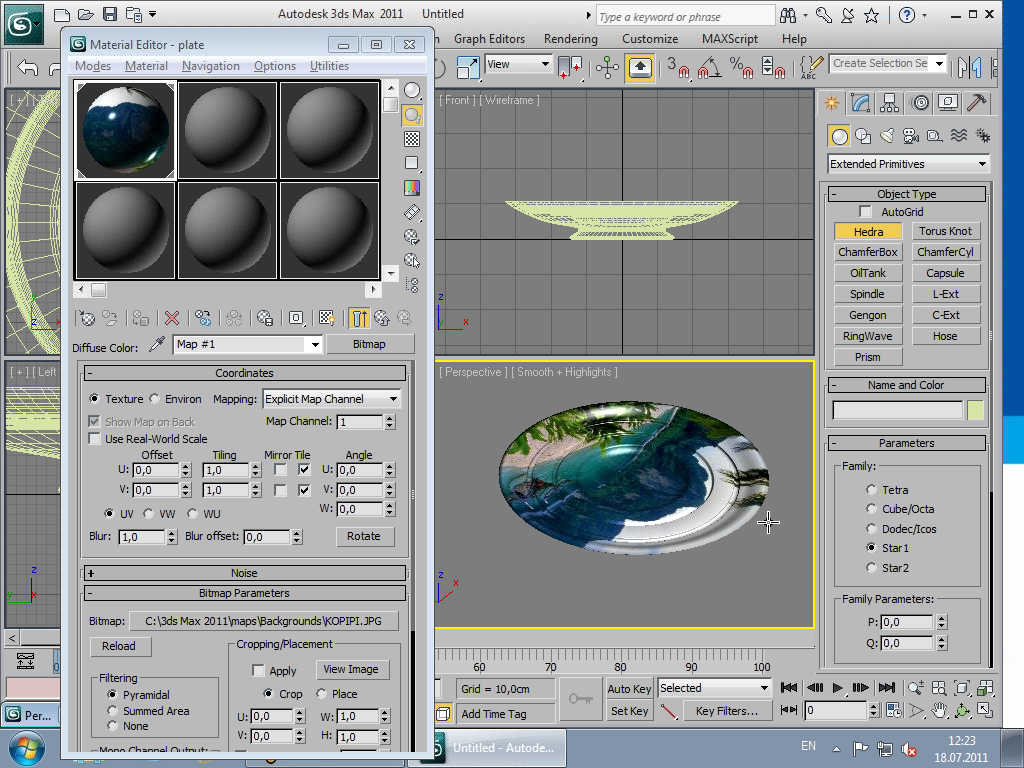Check the AutoGrid checkbox

point(866,212)
